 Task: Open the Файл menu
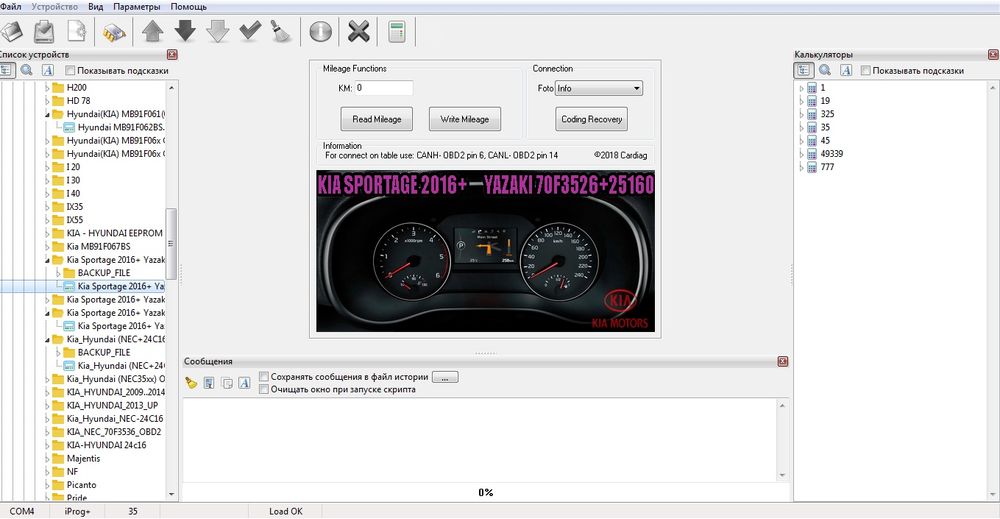[x=11, y=6]
